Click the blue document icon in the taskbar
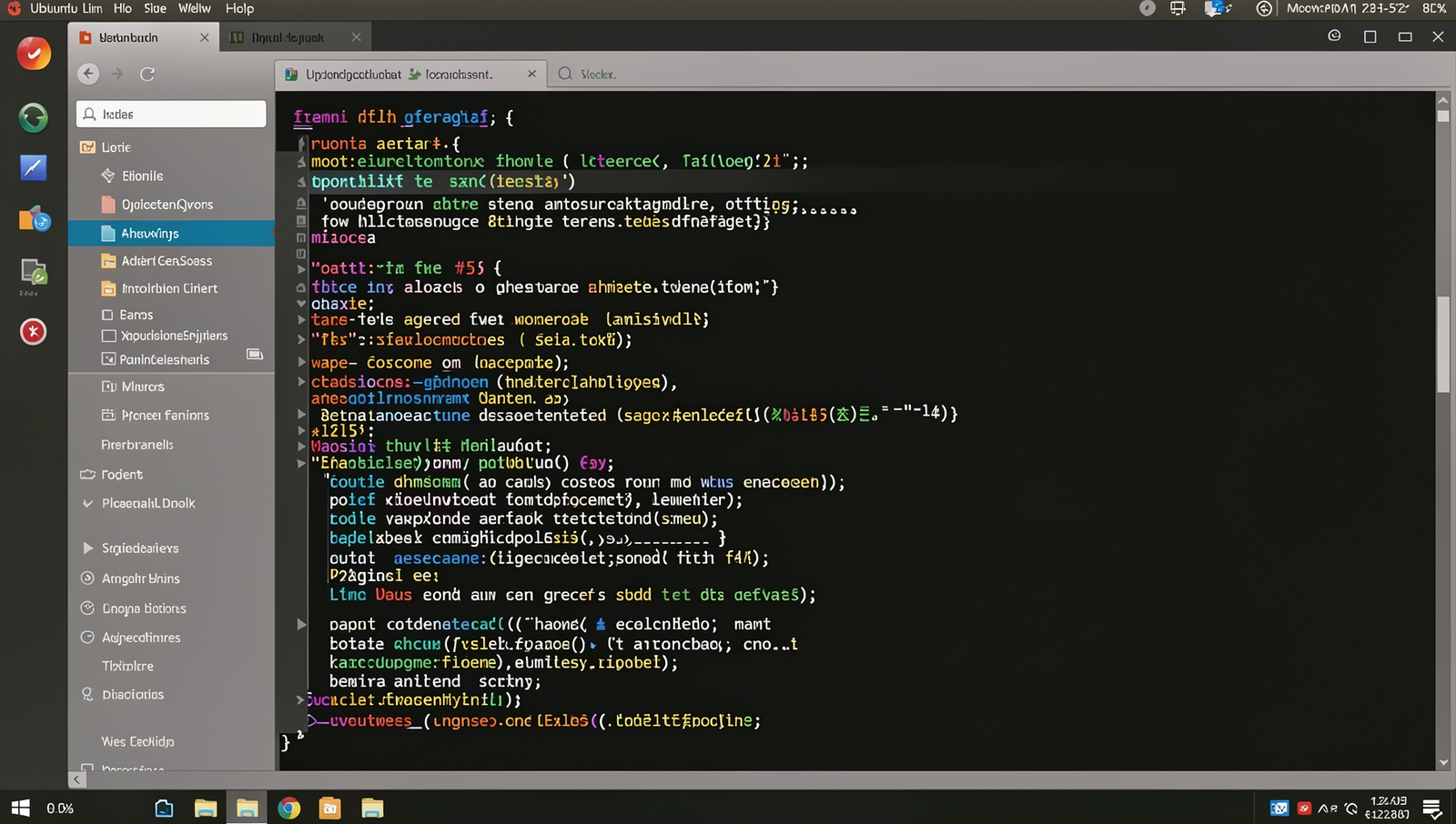The width and height of the screenshot is (1456, 824). point(164,808)
